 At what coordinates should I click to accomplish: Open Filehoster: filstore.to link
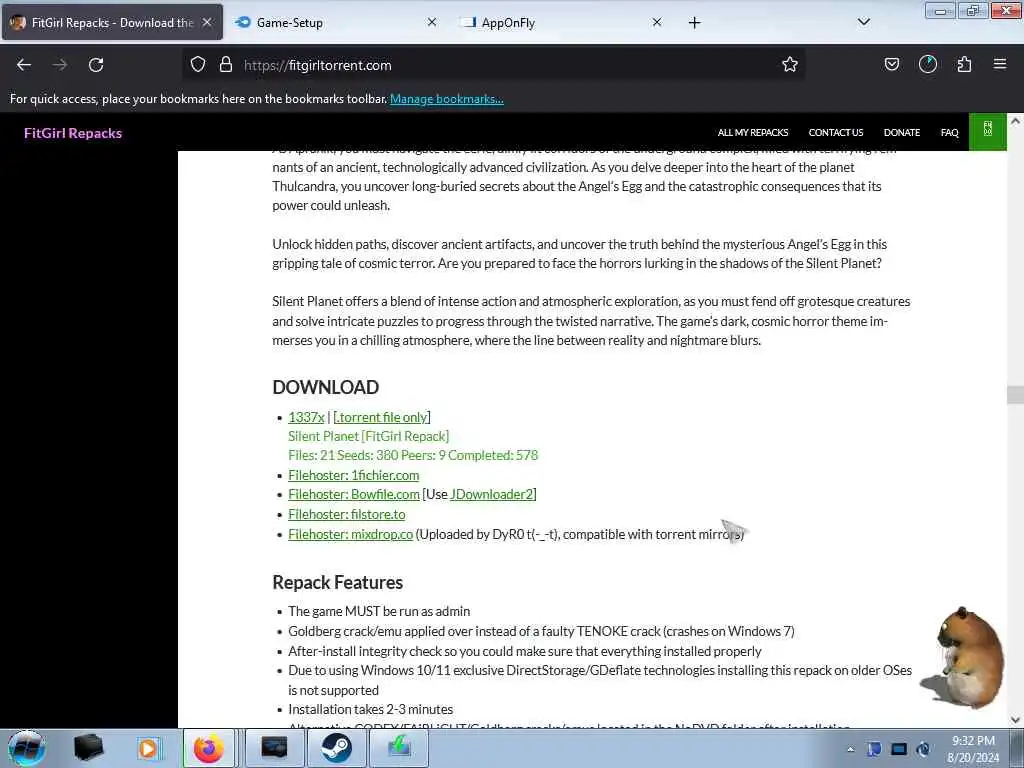(x=346, y=515)
